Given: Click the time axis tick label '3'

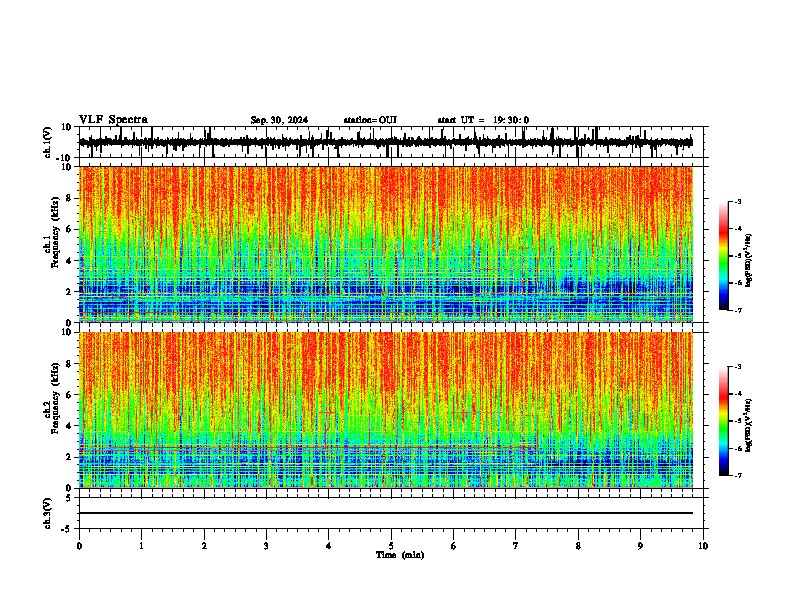Looking at the screenshot, I should tap(266, 546).
